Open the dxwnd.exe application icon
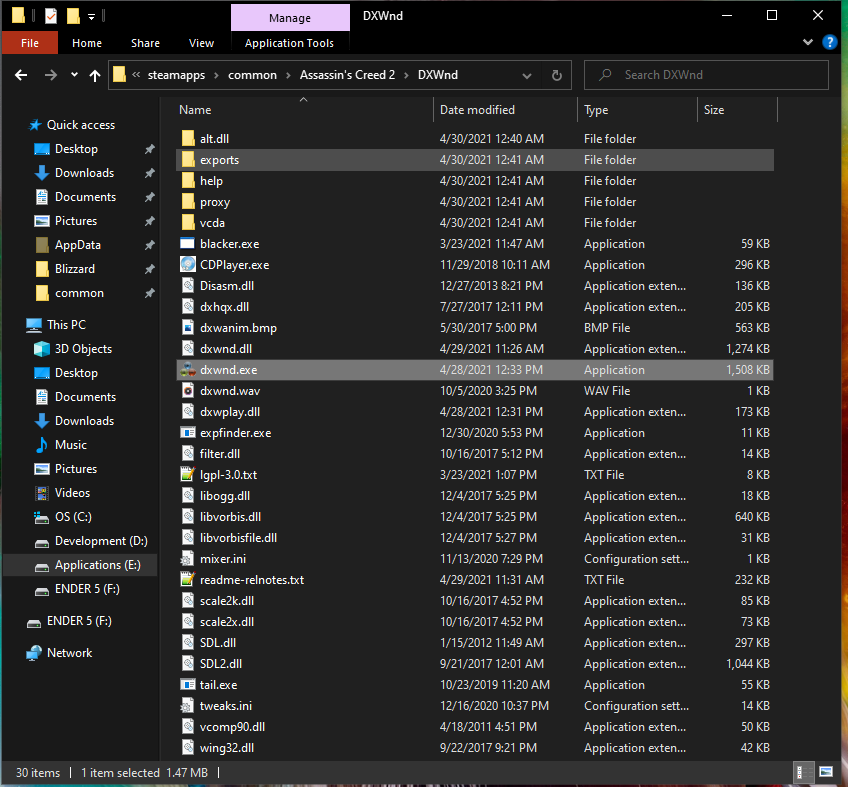 click(188, 370)
